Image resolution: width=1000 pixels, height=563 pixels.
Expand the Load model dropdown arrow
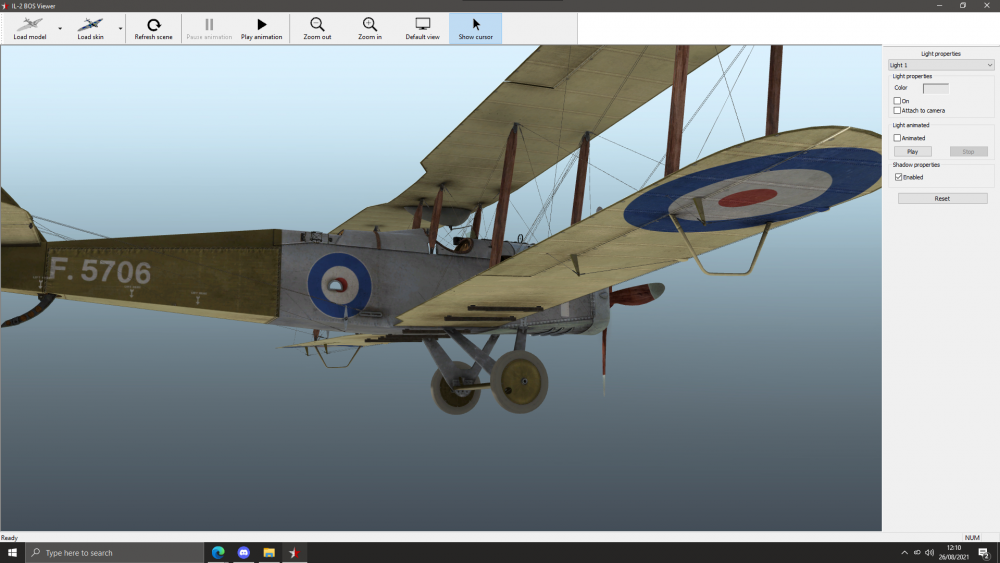pos(60,29)
